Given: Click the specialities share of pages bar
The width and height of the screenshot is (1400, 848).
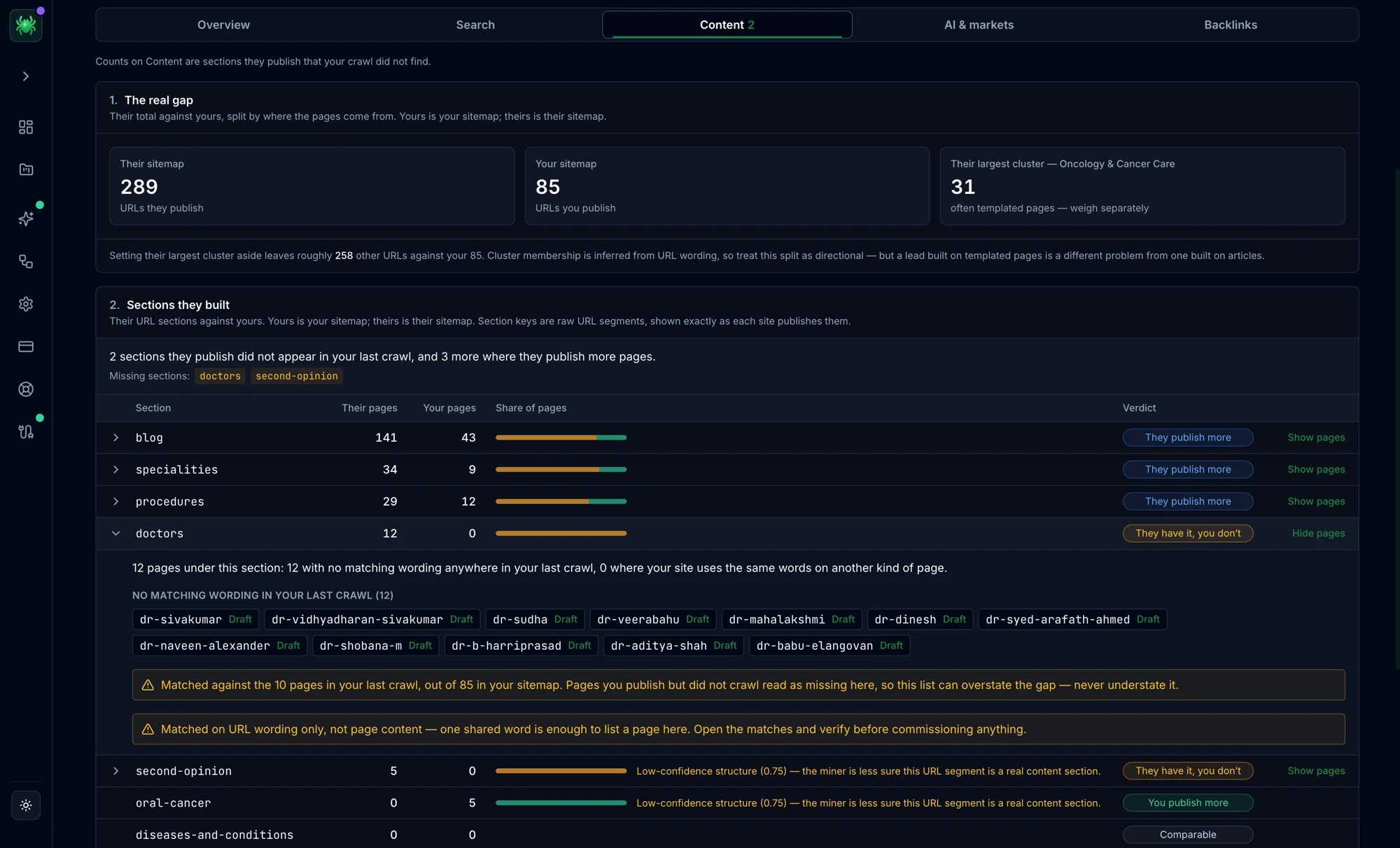Looking at the screenshot, I should [x=561, y=470].
